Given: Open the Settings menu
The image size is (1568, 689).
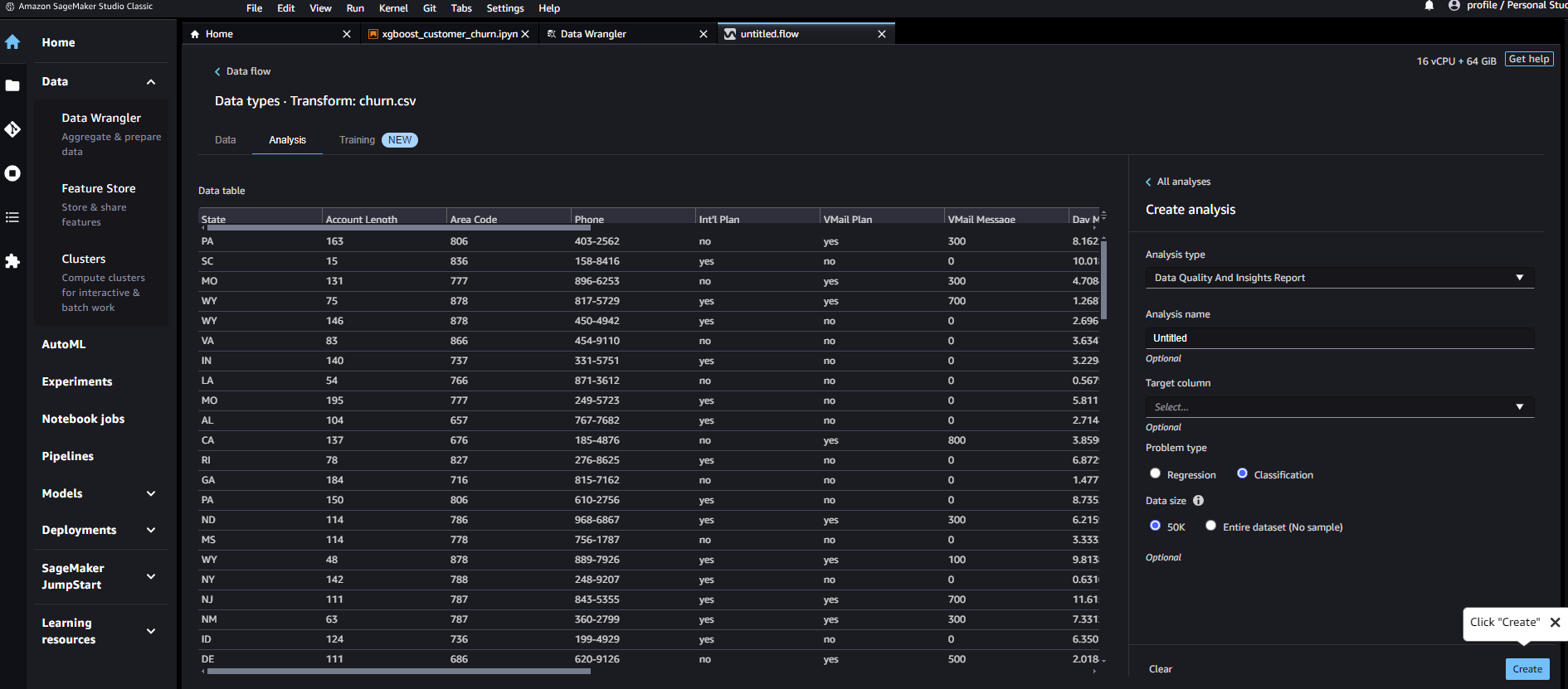Looking at the screenshot, I should click(505, 8).
